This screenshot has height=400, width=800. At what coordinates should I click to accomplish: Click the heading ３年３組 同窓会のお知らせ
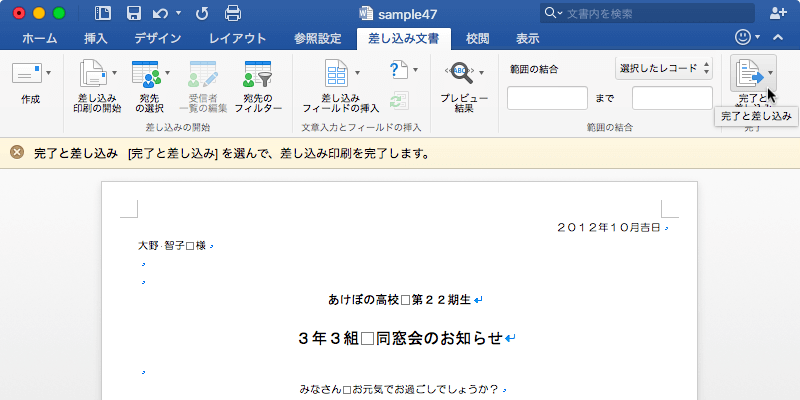pos(401,338)
